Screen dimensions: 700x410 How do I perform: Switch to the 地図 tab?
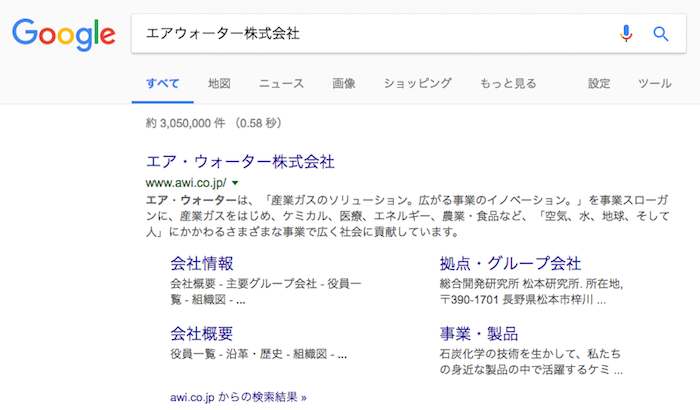click(219, 84)
